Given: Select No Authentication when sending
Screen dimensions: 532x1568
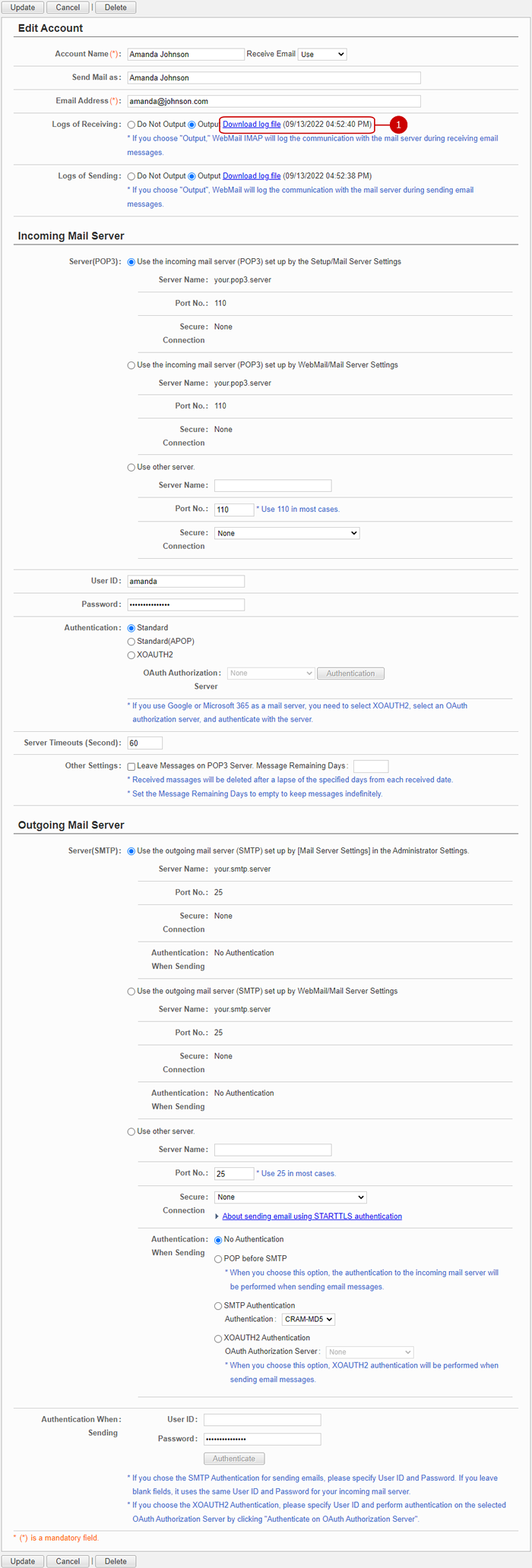Looking at the screenshot, I should point(218,1240).
